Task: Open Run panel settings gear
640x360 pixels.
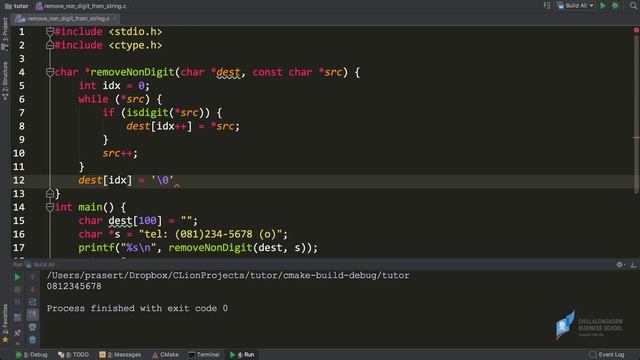Action: (x=620, y=264)
